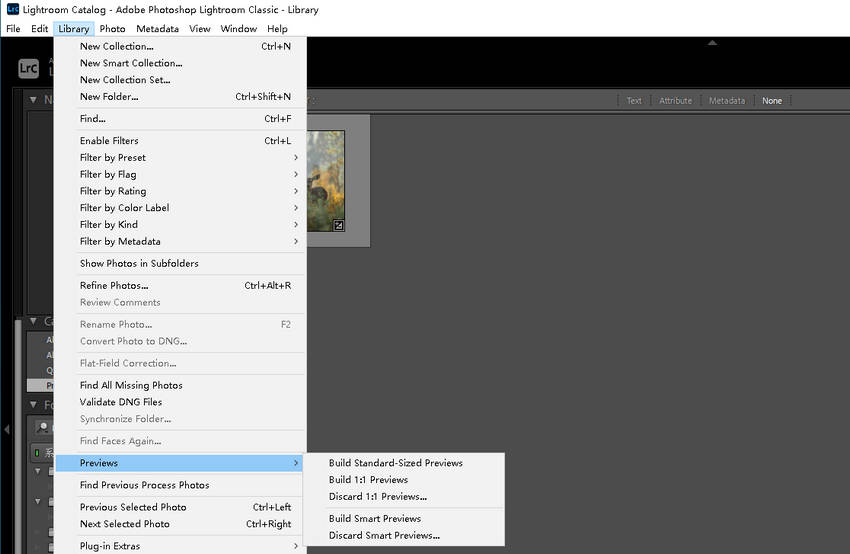
Task: Toggle Show Photos in Subfolders
Action: pos(181,263)
